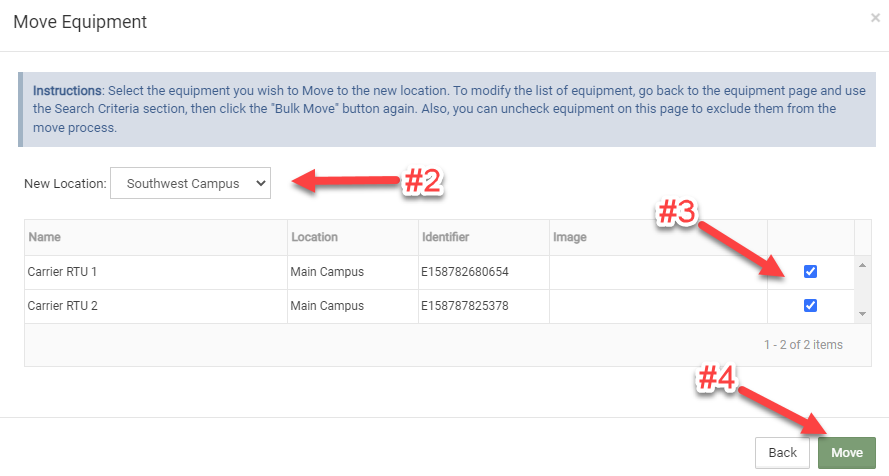889x476 pixels.
Task: Click Main Campus in Carrier RTU 1 row
Action: 327,272
